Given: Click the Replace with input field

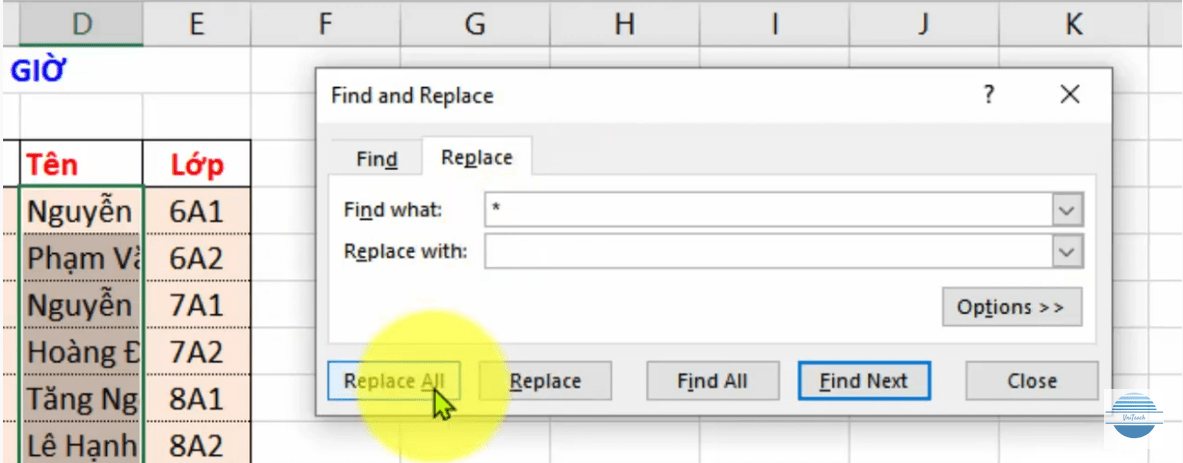Looking at the screenshot, I should pyautogui.click(x=770, y=251).
